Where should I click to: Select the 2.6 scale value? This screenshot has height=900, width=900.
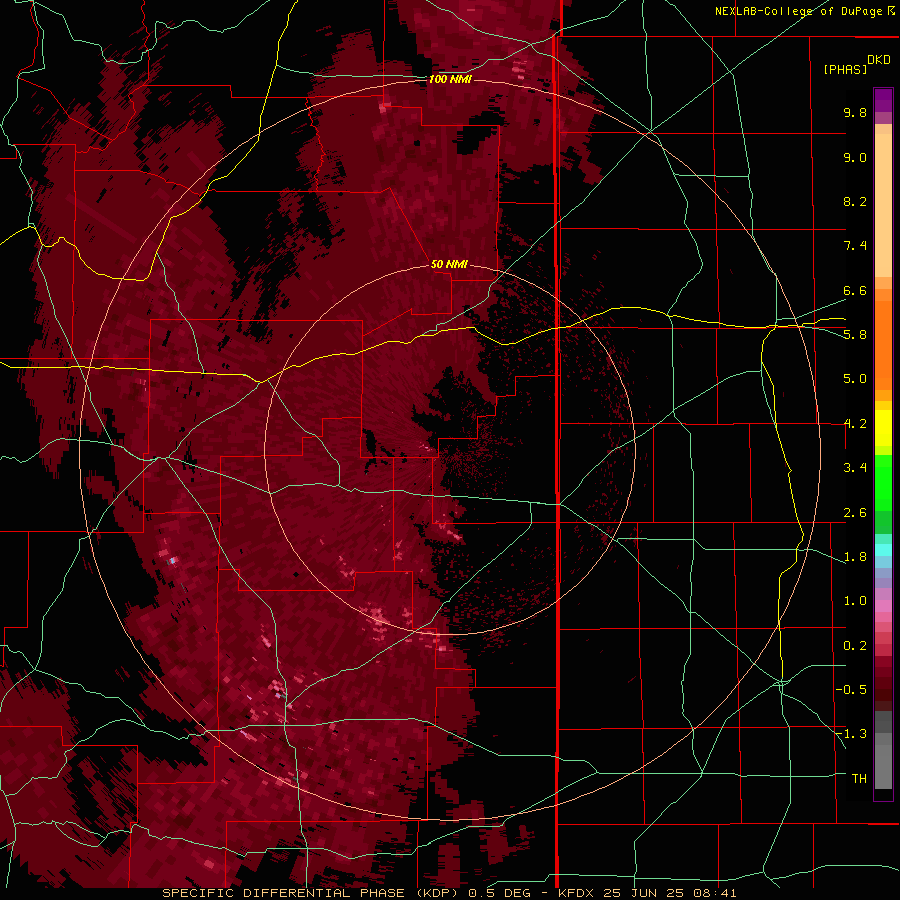pyautogui.click(x=855, y=513)
